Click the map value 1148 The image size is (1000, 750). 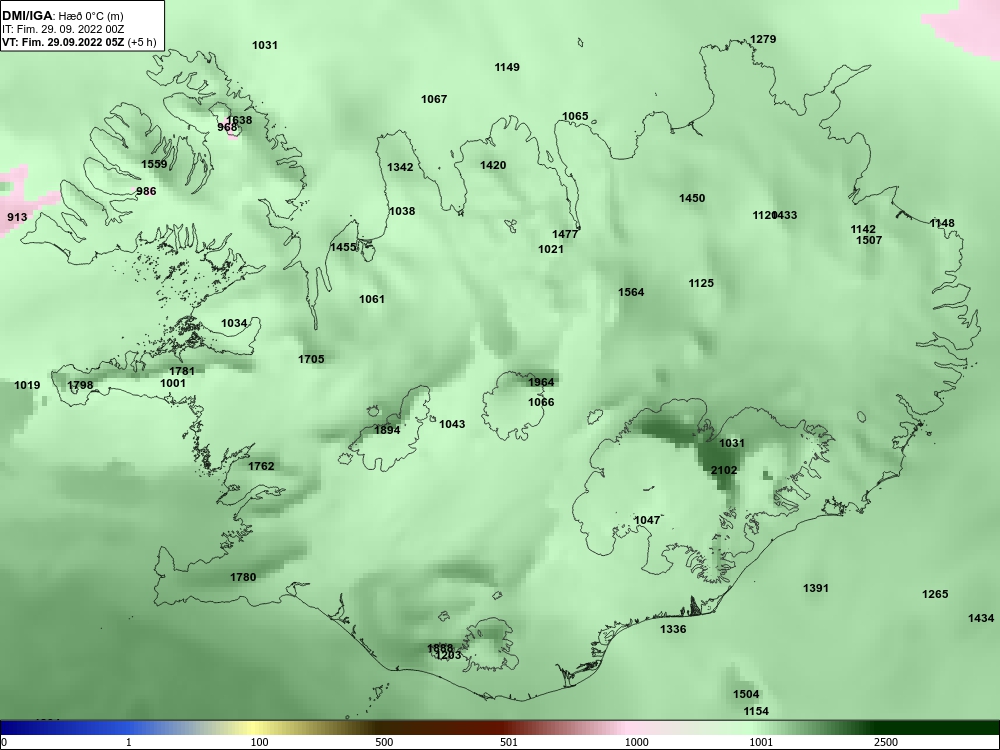click(x=942, y=223)
